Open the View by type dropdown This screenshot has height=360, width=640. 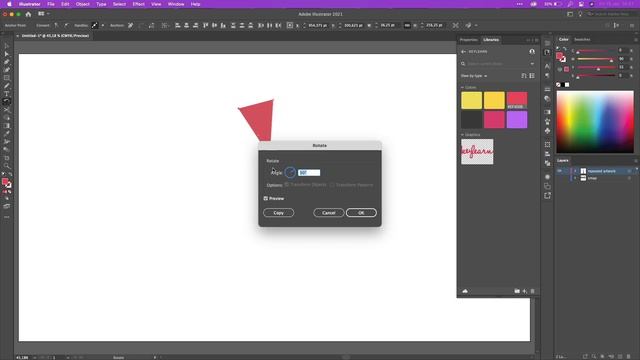point(474,76)
